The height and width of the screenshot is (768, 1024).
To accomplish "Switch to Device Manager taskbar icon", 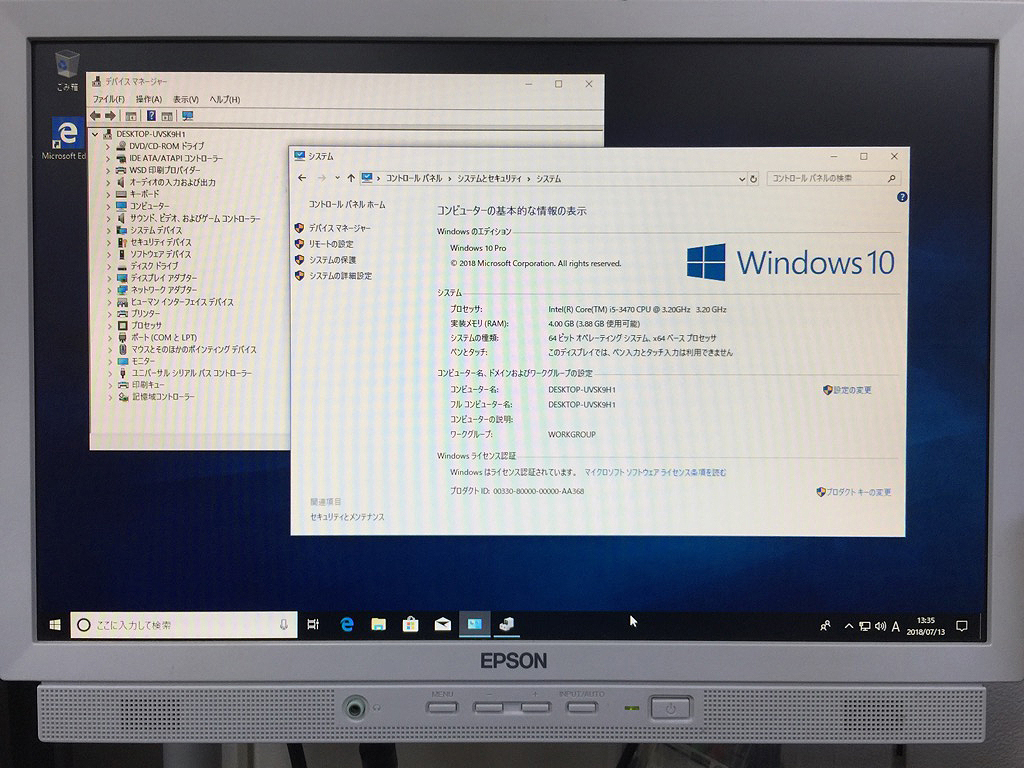I will [507, 624].
